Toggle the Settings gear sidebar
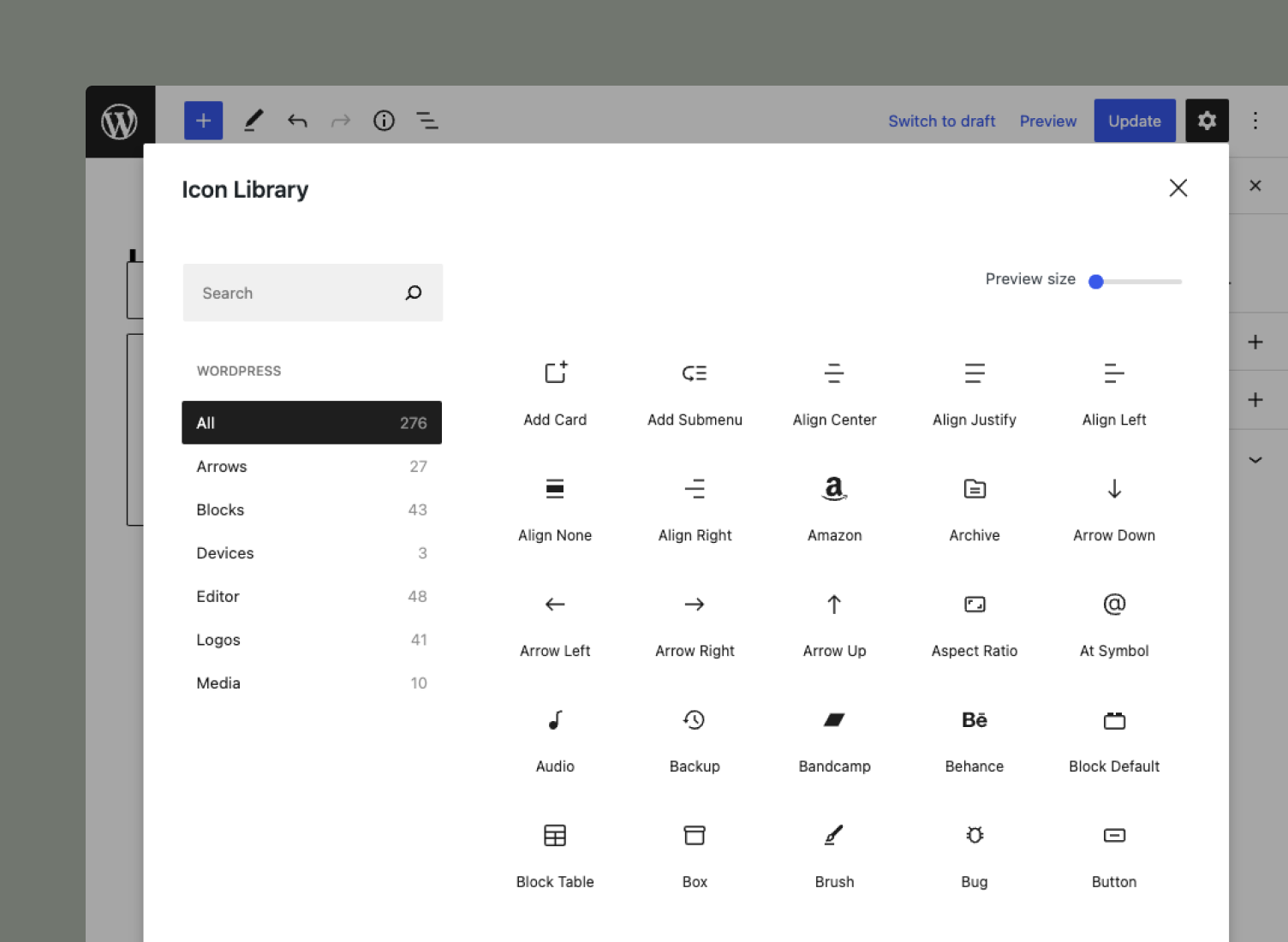 (x=1207, y=121)
